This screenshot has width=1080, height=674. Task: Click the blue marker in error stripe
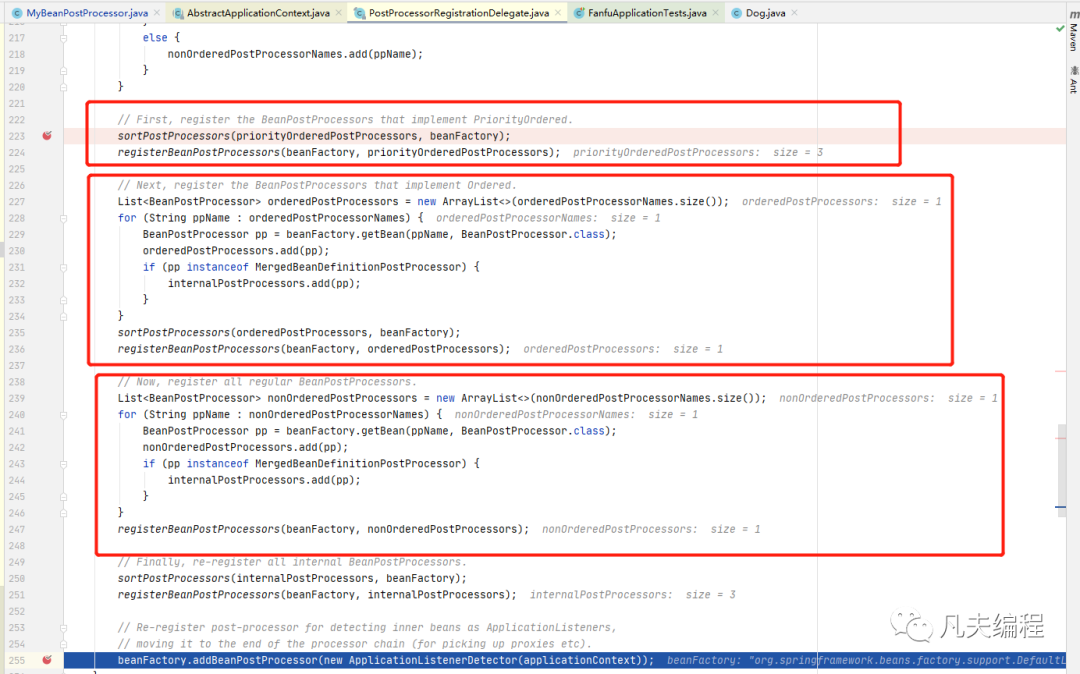point(1061,507)
